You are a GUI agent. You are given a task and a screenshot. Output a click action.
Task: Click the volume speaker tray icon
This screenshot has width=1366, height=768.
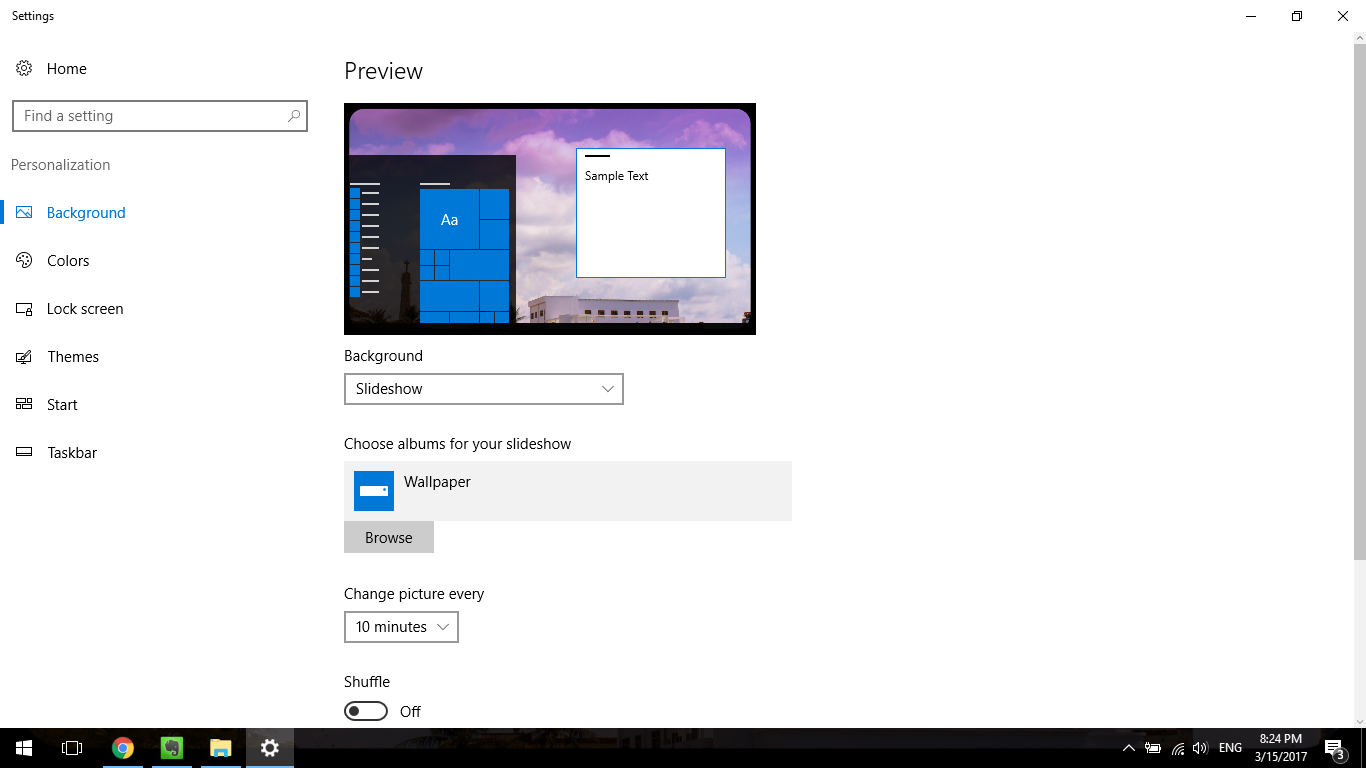[1201, 748]
